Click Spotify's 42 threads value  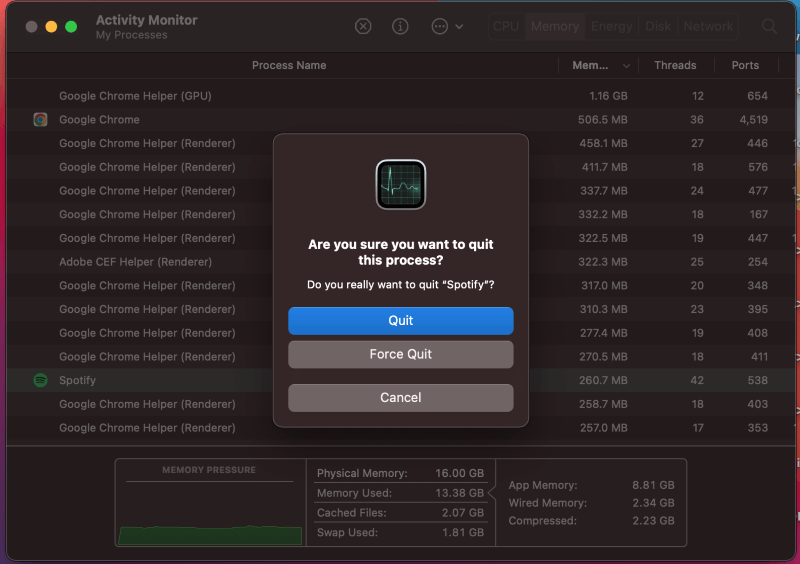pos(697,380)
